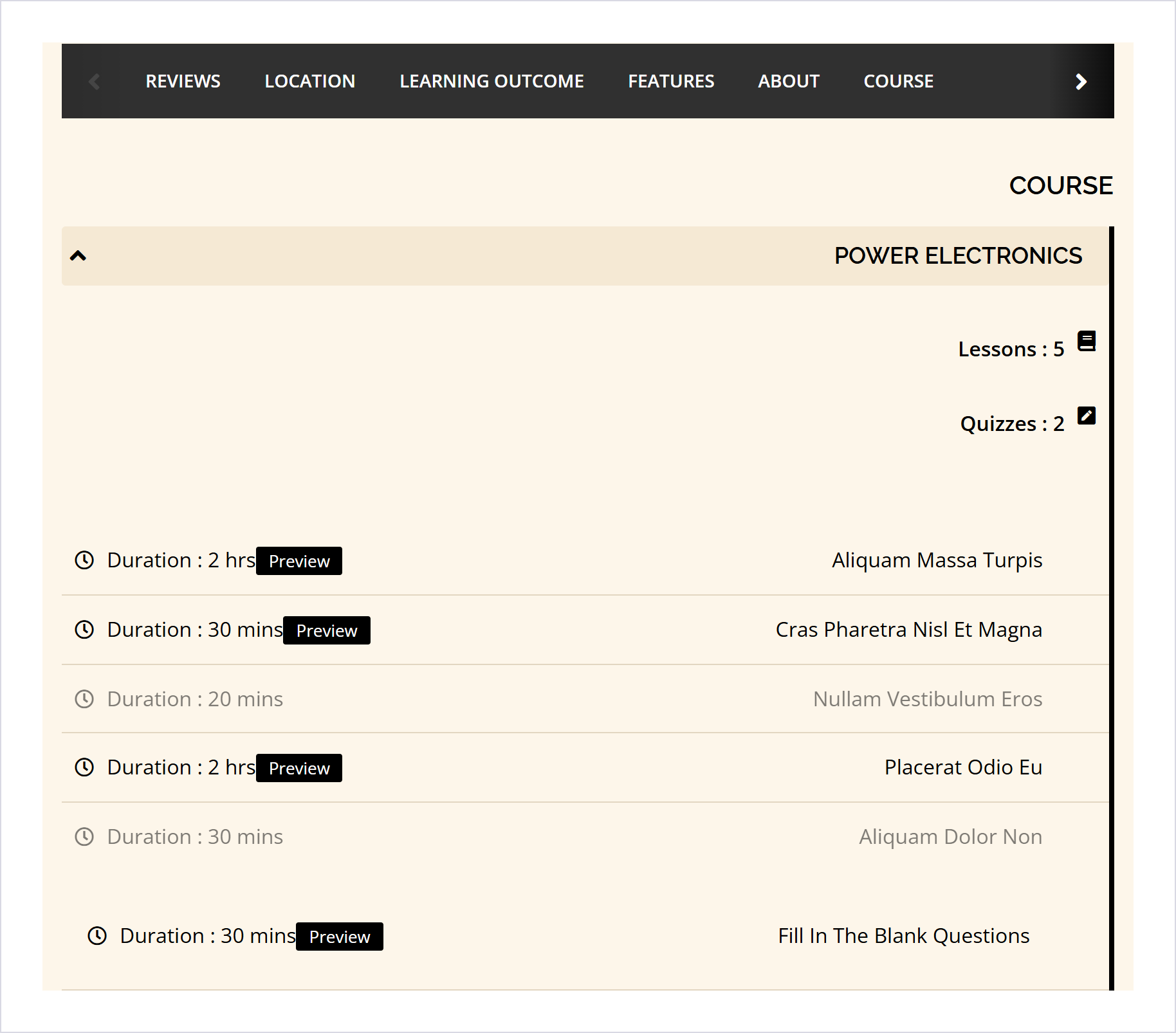The width and height of the screenshot is (1176, 1033).
Task: Click the Duration : 20 mins text
Action: coord(195,699)
